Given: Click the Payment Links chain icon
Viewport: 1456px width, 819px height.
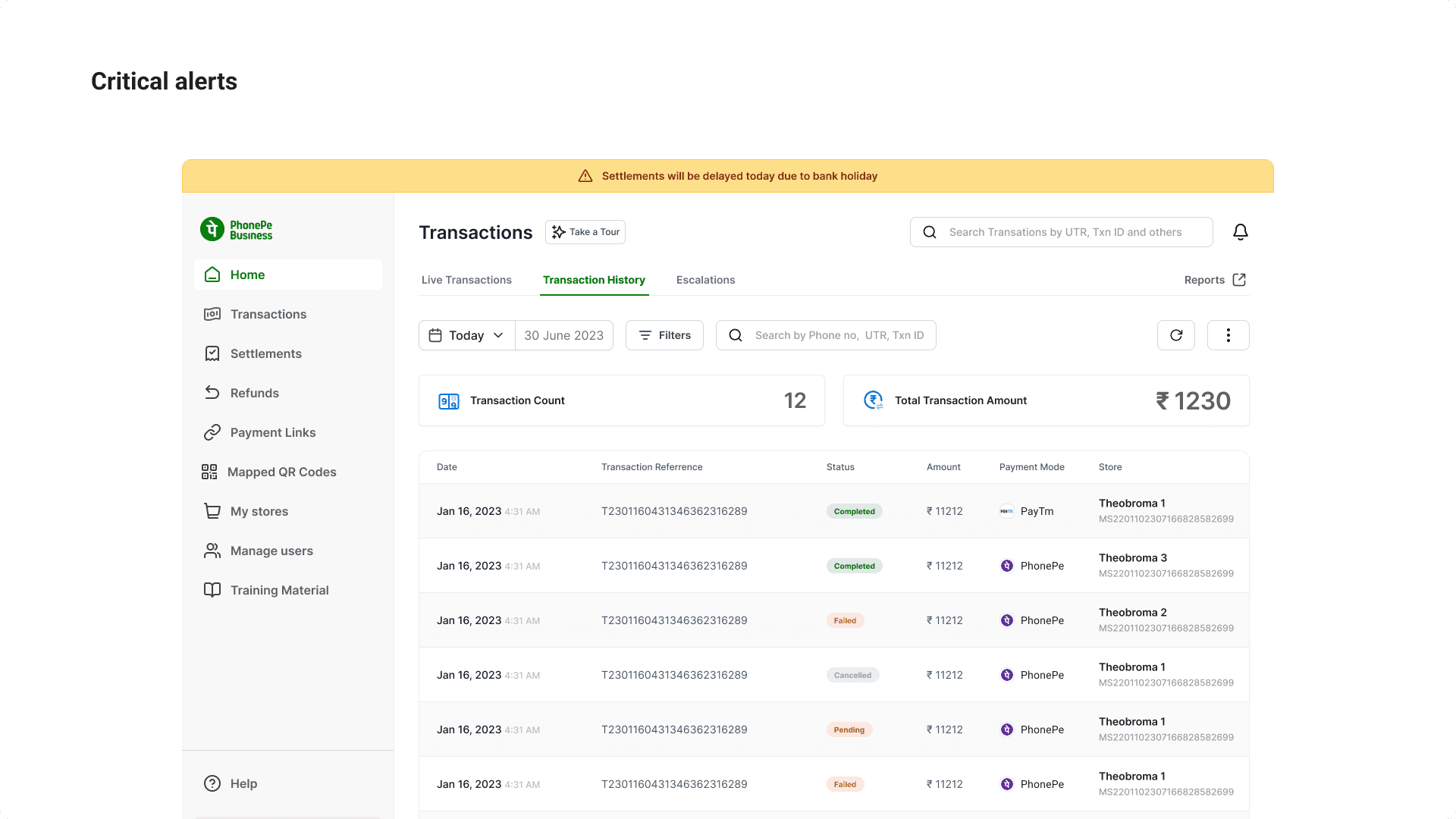Looking at the screenshot, I should click(212, 432).
